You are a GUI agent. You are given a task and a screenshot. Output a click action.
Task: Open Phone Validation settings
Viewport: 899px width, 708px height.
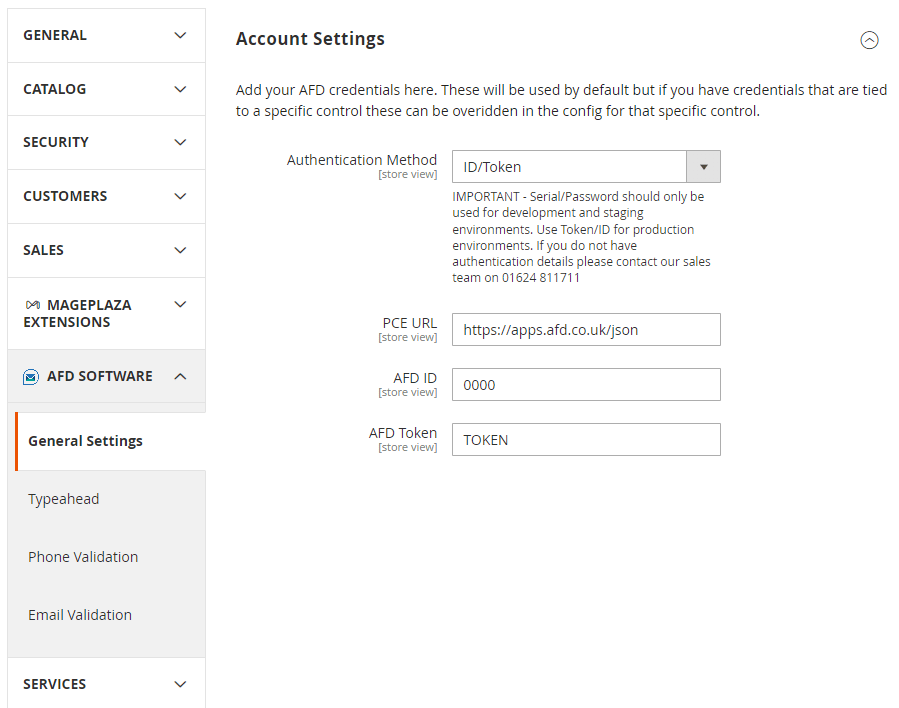click(83, 557)
